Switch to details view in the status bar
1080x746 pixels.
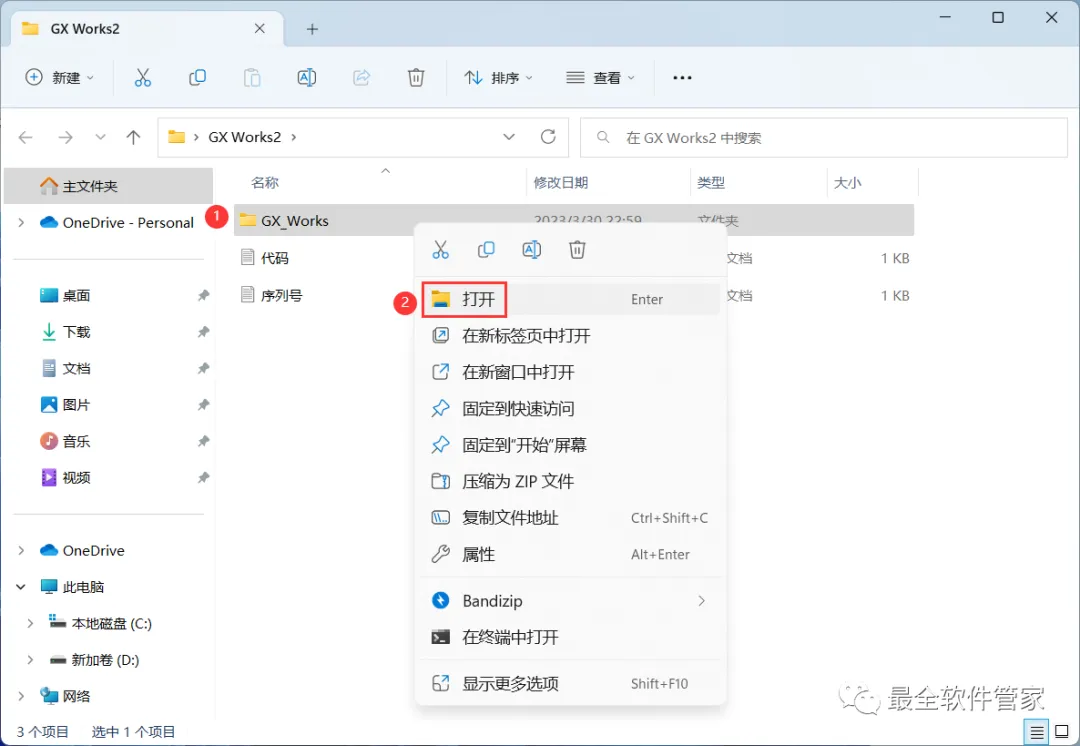tap(1037, 732)
